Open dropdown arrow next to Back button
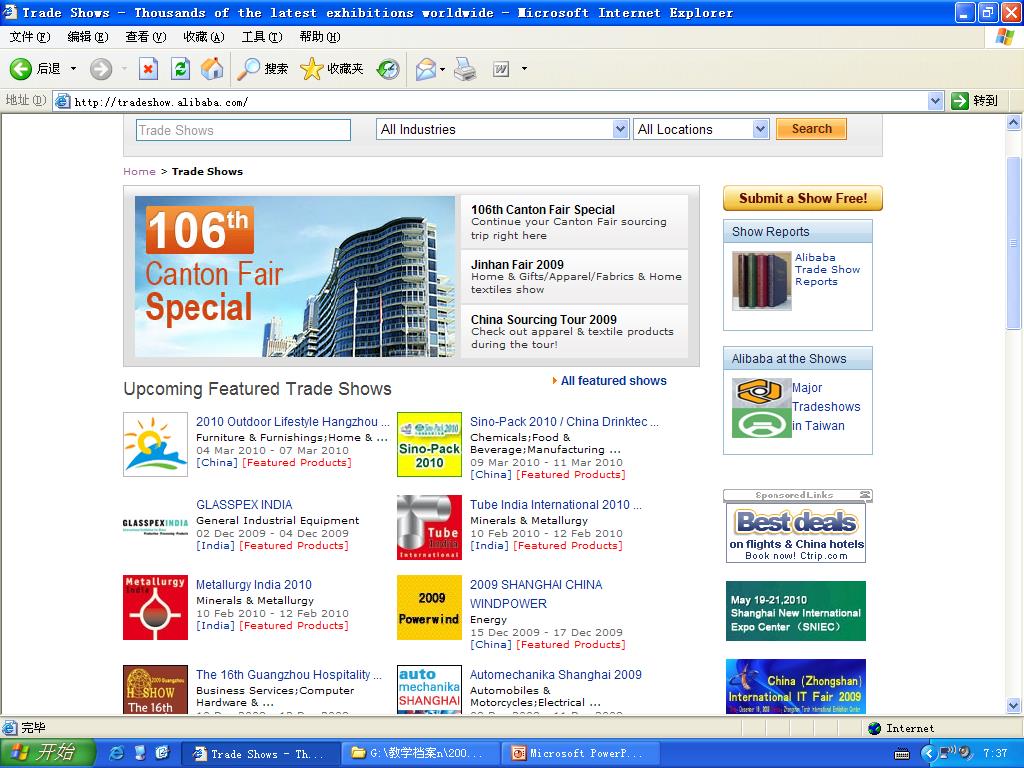 click(73, 69)
